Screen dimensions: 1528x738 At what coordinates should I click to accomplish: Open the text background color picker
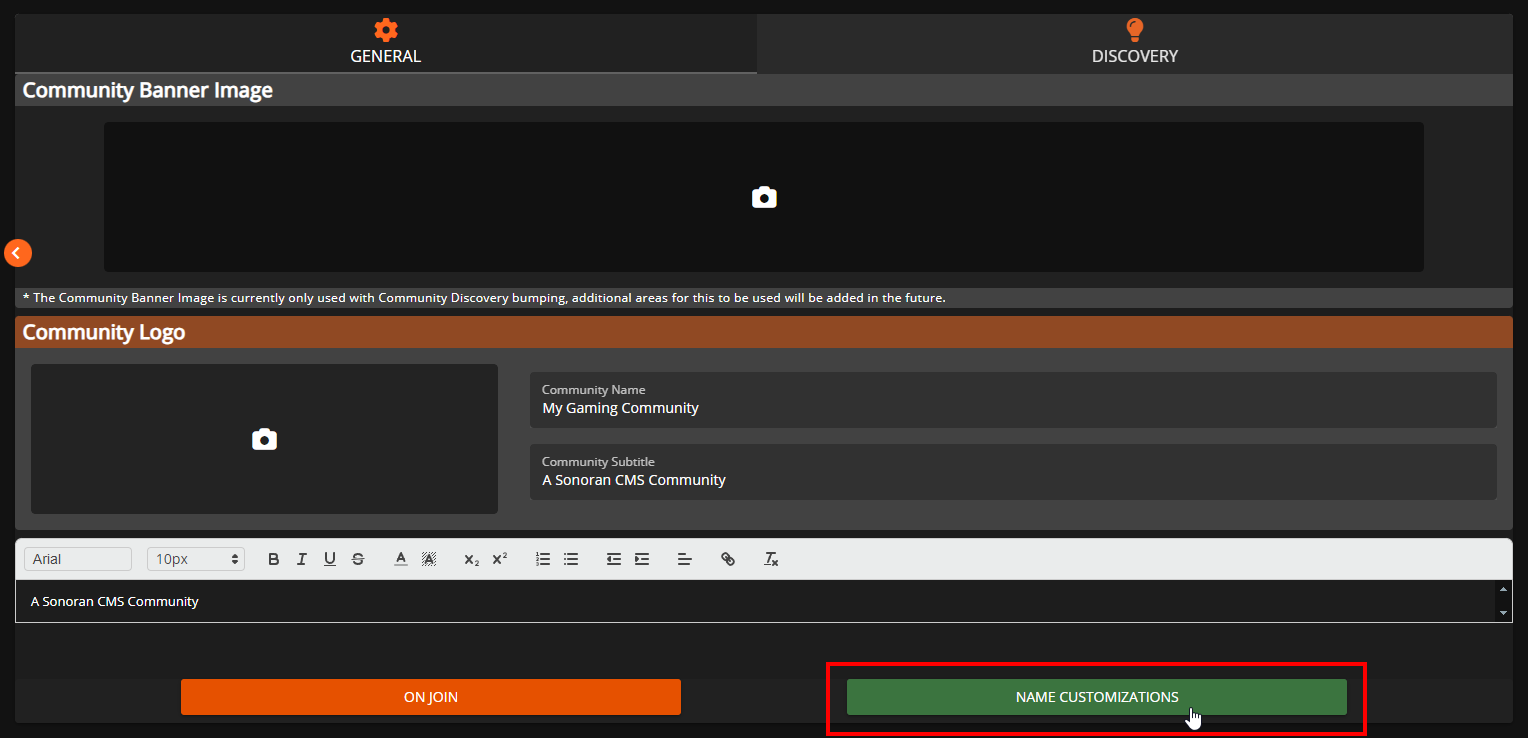[429, 559]
